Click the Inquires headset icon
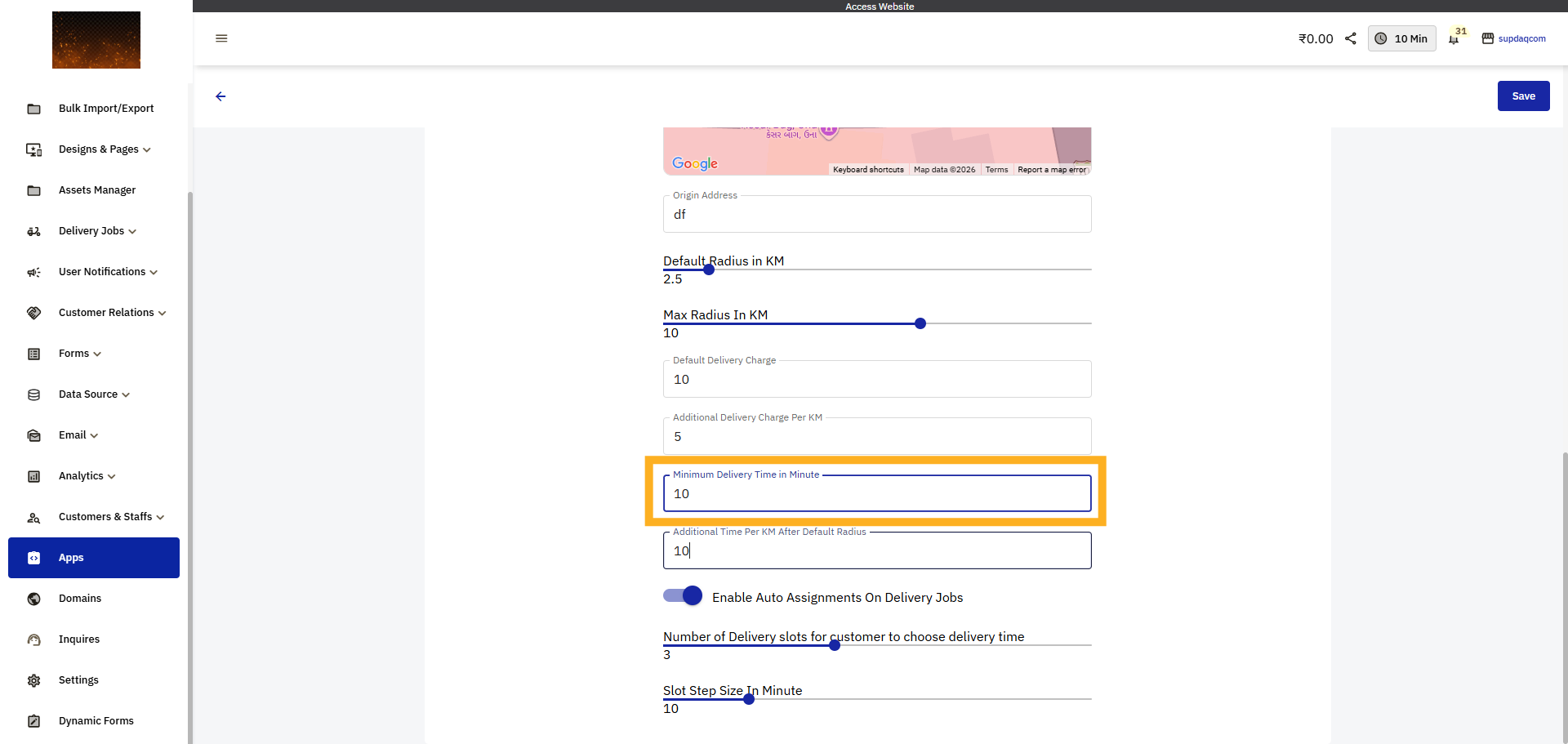The image size is (1568, 744). [33, 639]
